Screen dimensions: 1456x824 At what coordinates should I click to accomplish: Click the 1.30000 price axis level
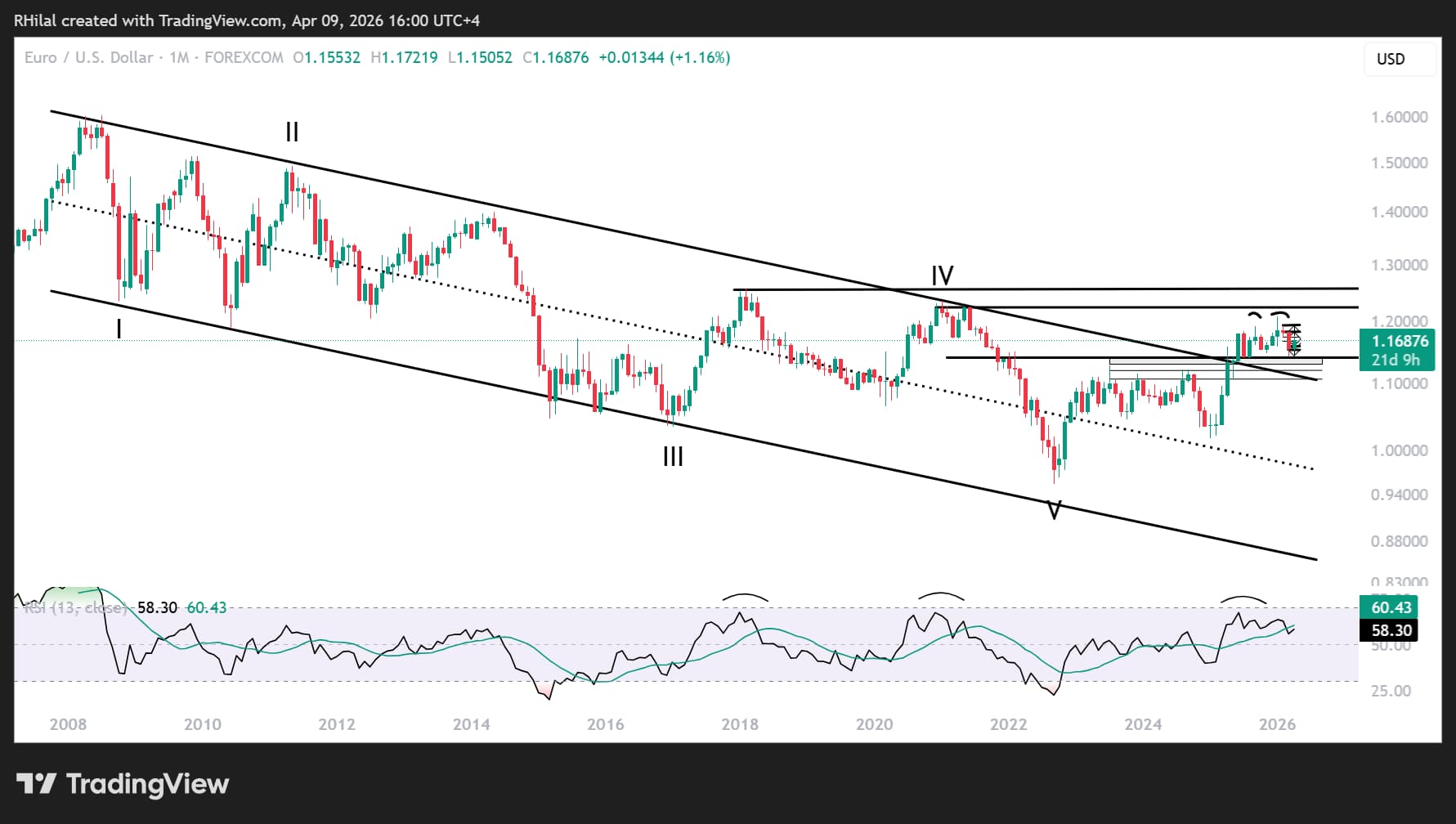1399,265
